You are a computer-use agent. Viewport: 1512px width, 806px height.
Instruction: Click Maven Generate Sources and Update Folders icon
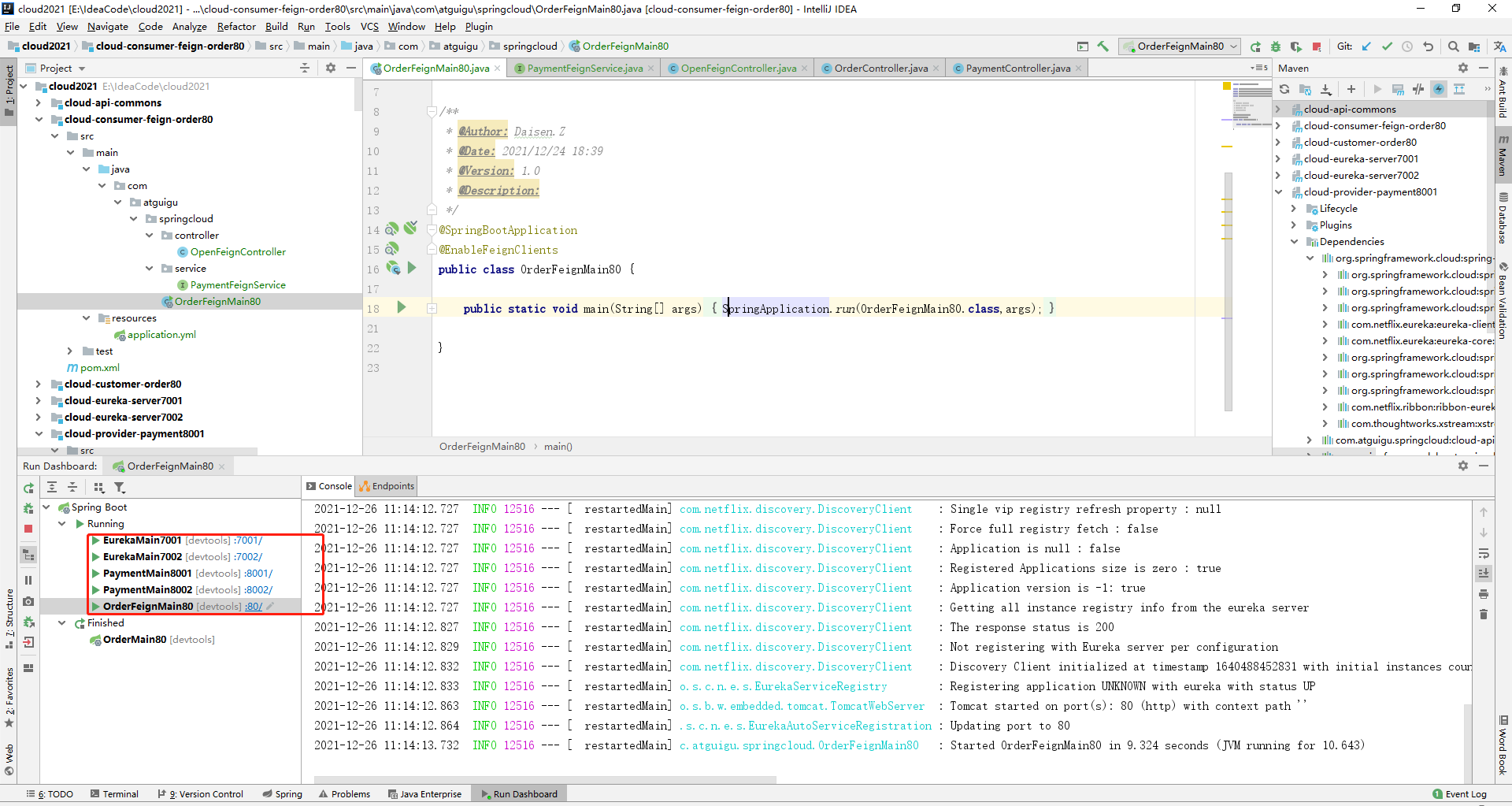1305,89
